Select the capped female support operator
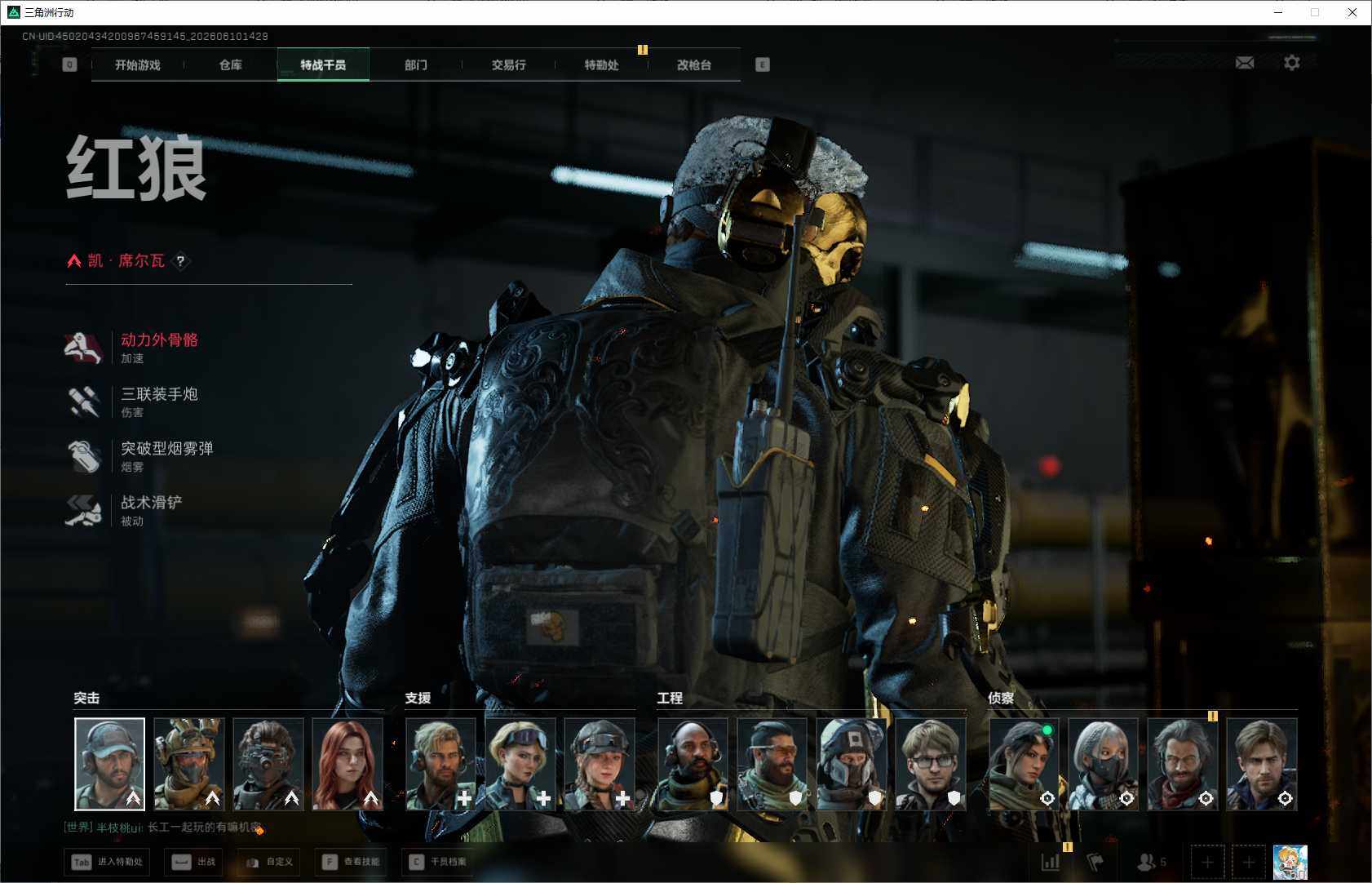 [x=600, y=764]
